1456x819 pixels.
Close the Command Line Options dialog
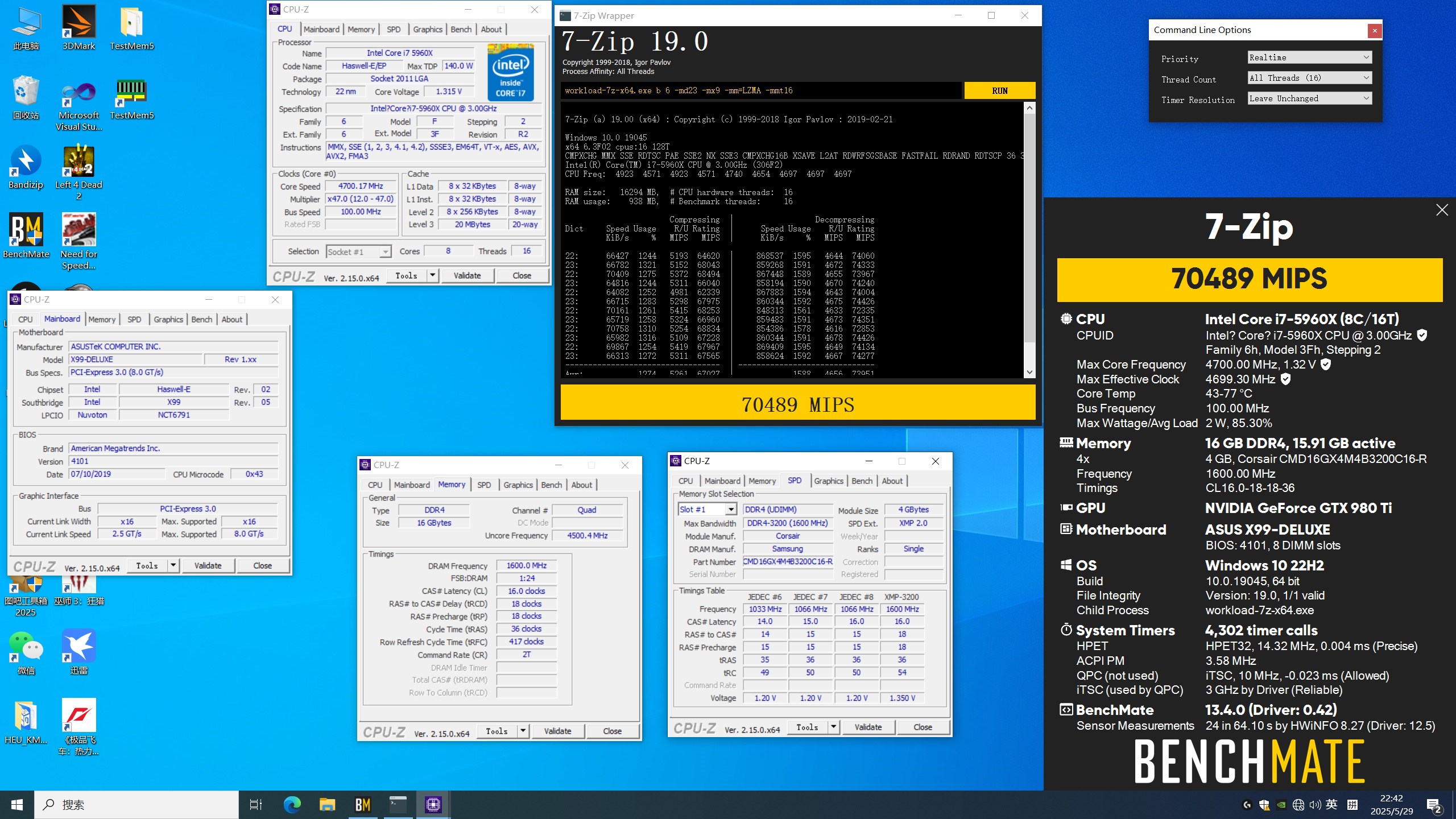[1375, 31]
